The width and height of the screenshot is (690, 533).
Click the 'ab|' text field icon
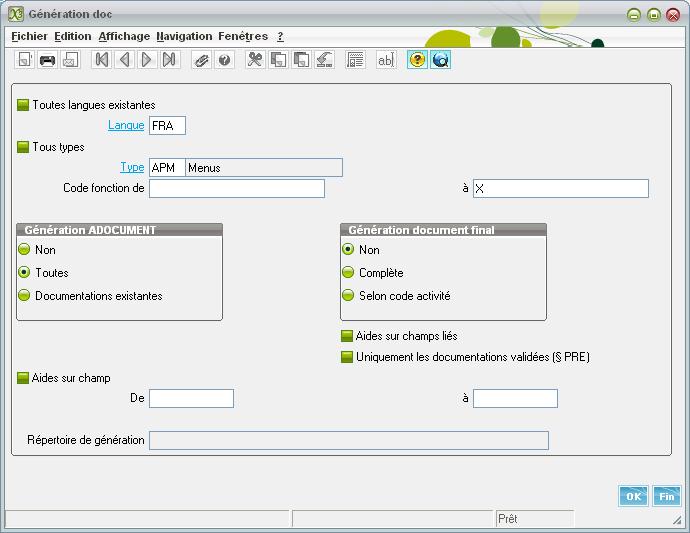click(385, 60)
